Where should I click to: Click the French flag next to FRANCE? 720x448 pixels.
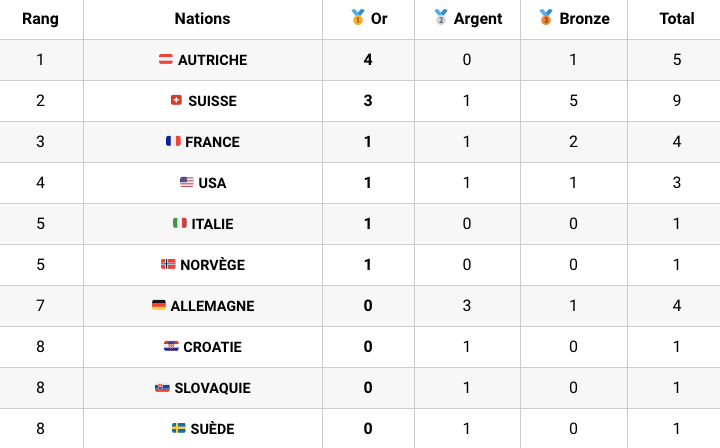173,141
